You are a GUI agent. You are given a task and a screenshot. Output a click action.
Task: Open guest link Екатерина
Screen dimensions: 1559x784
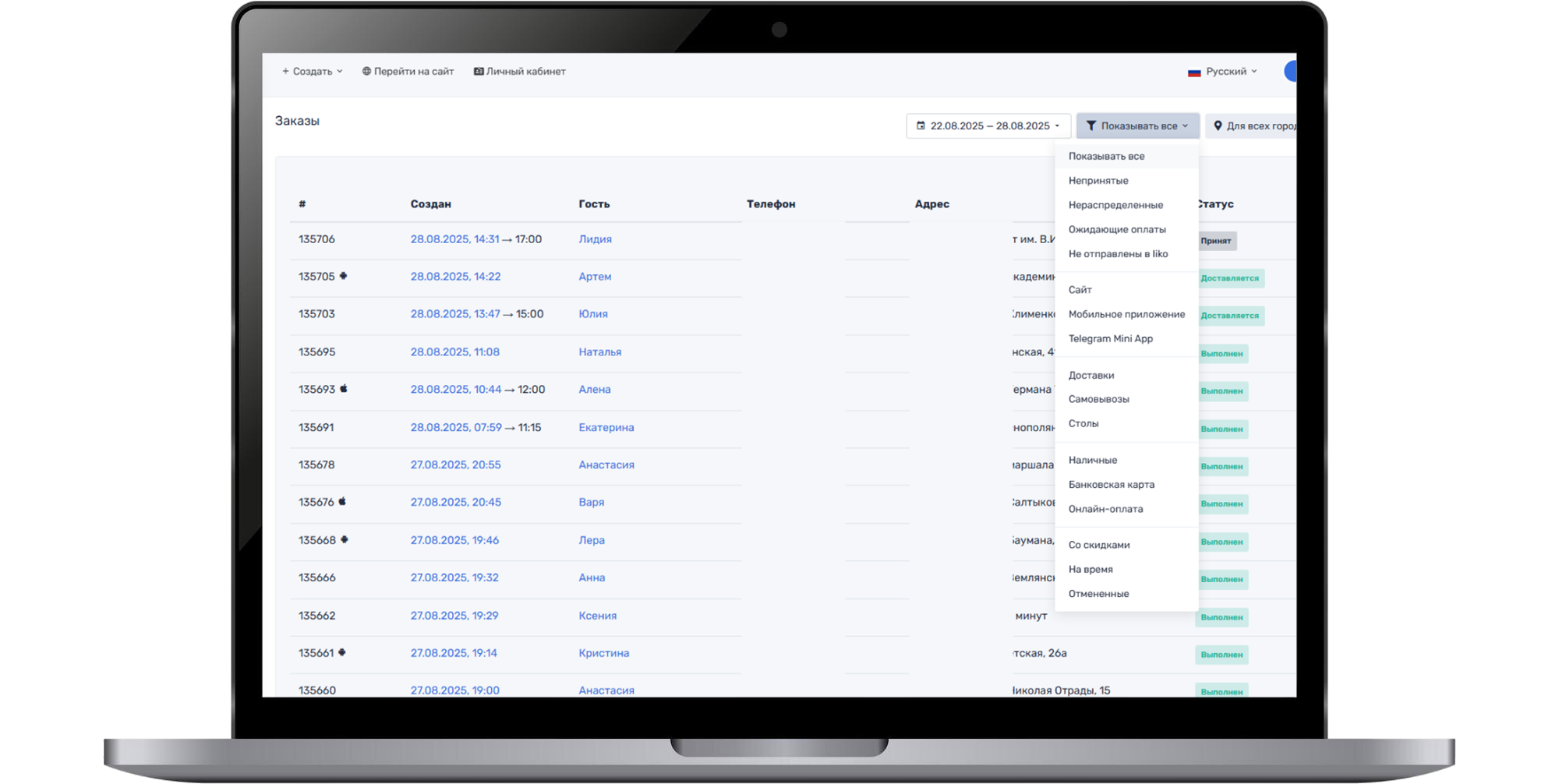pyautogui.click(x=606, y=428)
